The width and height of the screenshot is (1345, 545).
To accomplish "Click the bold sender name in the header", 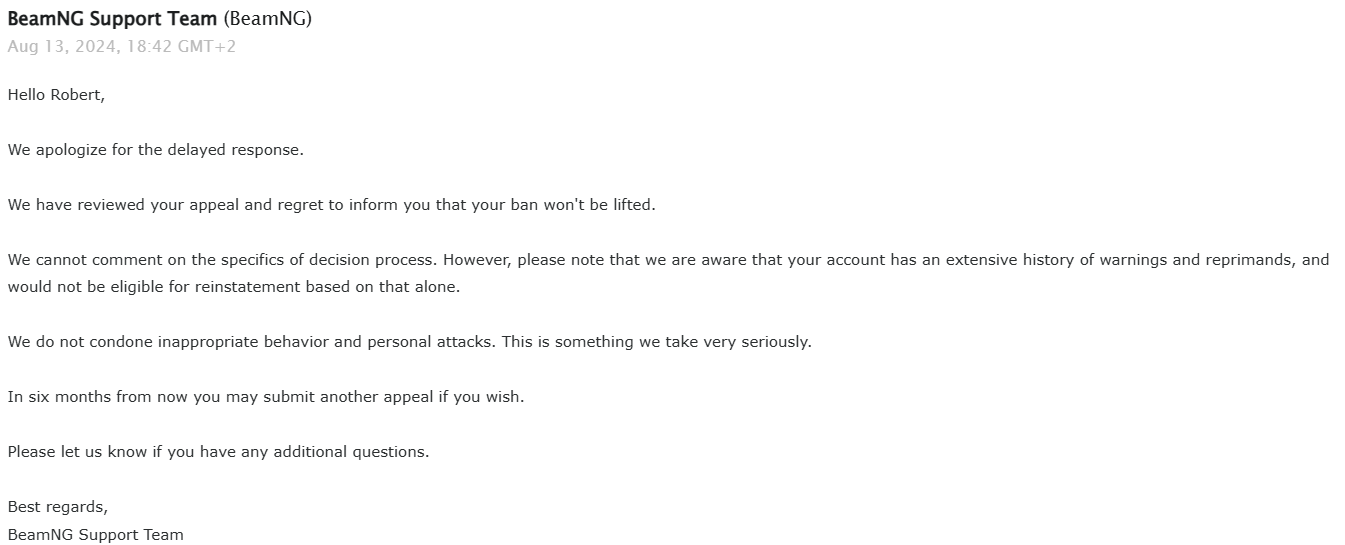I will point(112,19).
